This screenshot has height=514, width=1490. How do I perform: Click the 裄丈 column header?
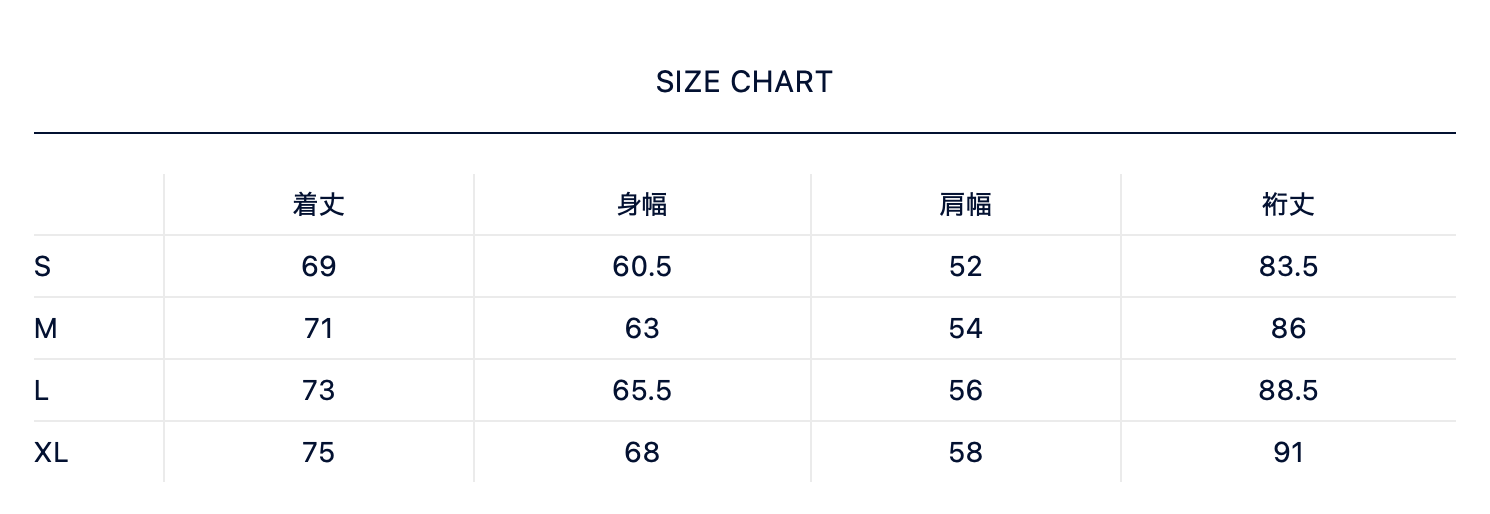pos(1288,205)
